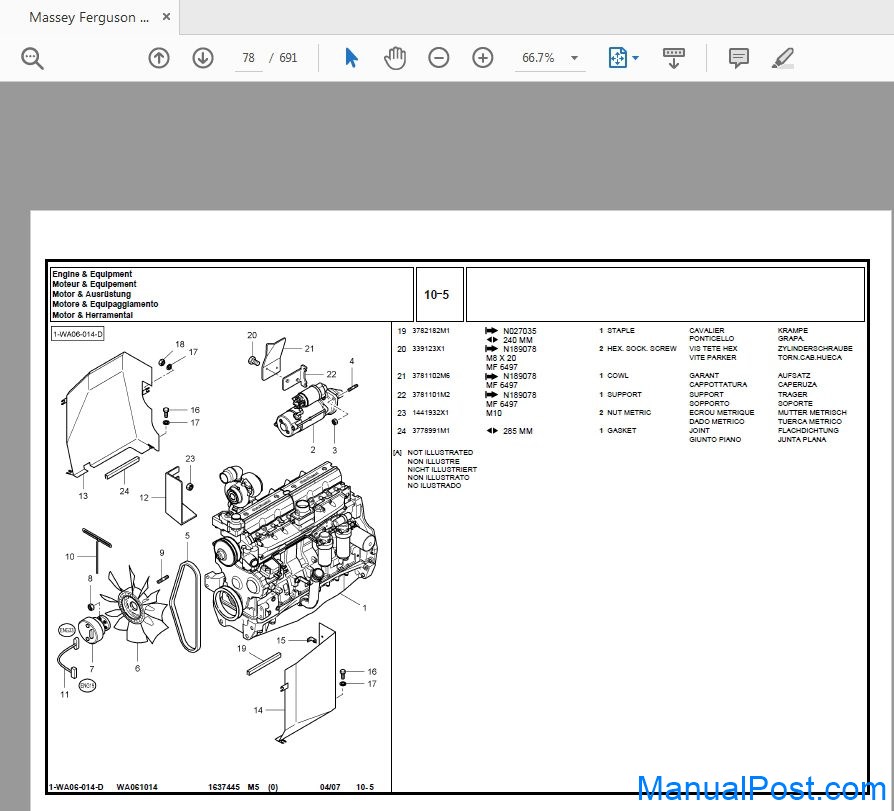Viewport: 894px width, 811px height.
Task: Click the M8 X 20 size text
Action: coord(501,358)
